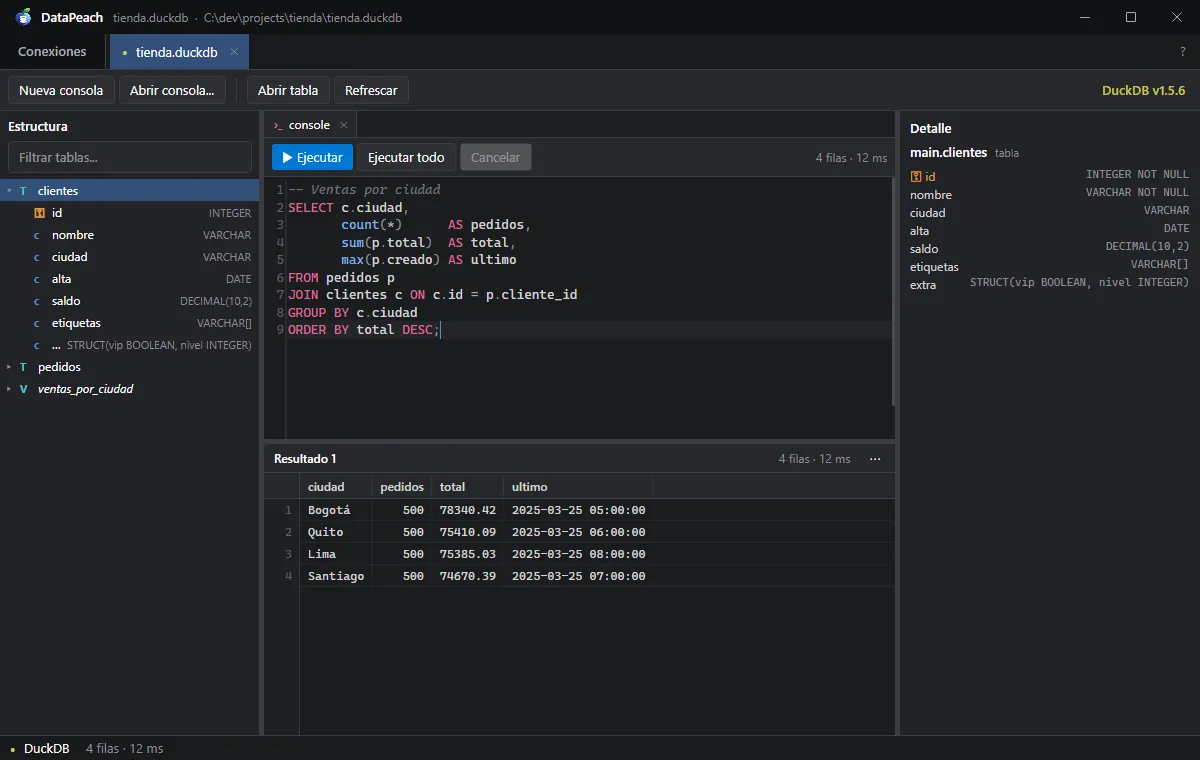Focus the Filtrar tablas search field
Image resolution: width=1200 pixels, height=760 pixels.
[x=130, y=157]
